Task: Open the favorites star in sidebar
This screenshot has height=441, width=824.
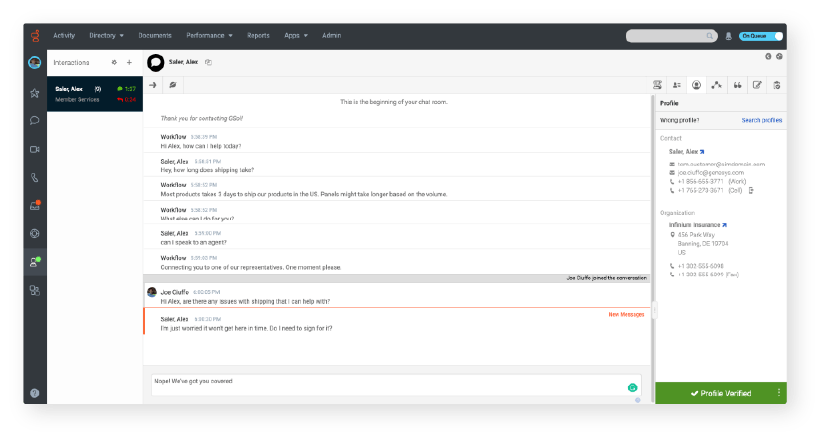Action: click(x=35, y=93)
